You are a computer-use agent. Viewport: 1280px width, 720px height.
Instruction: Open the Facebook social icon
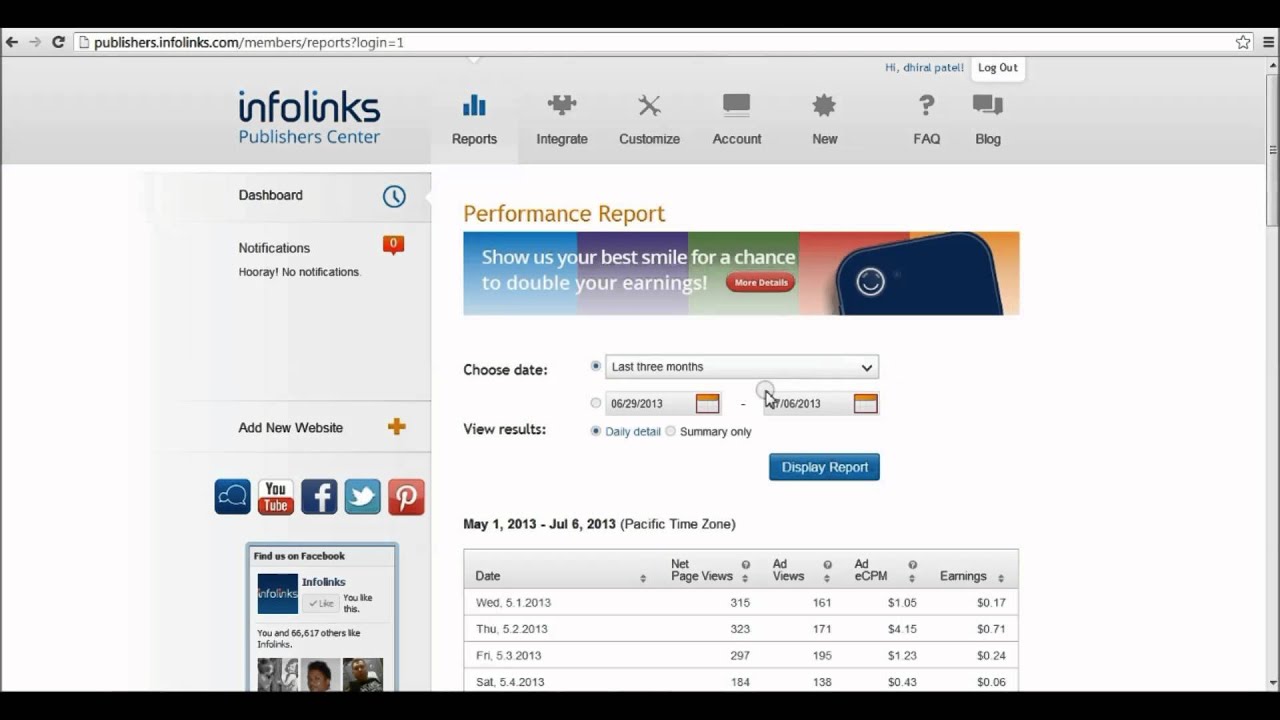pos(319,497)
